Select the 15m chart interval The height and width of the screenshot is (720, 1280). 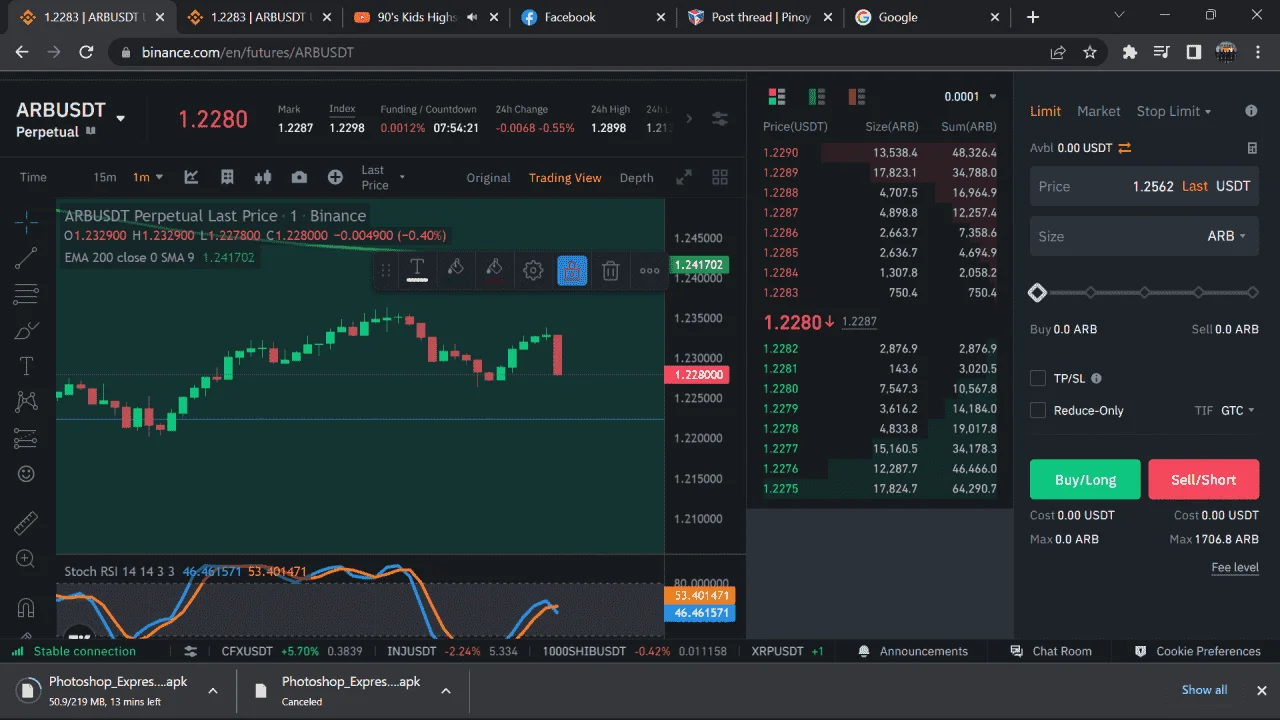coord(105,177)
